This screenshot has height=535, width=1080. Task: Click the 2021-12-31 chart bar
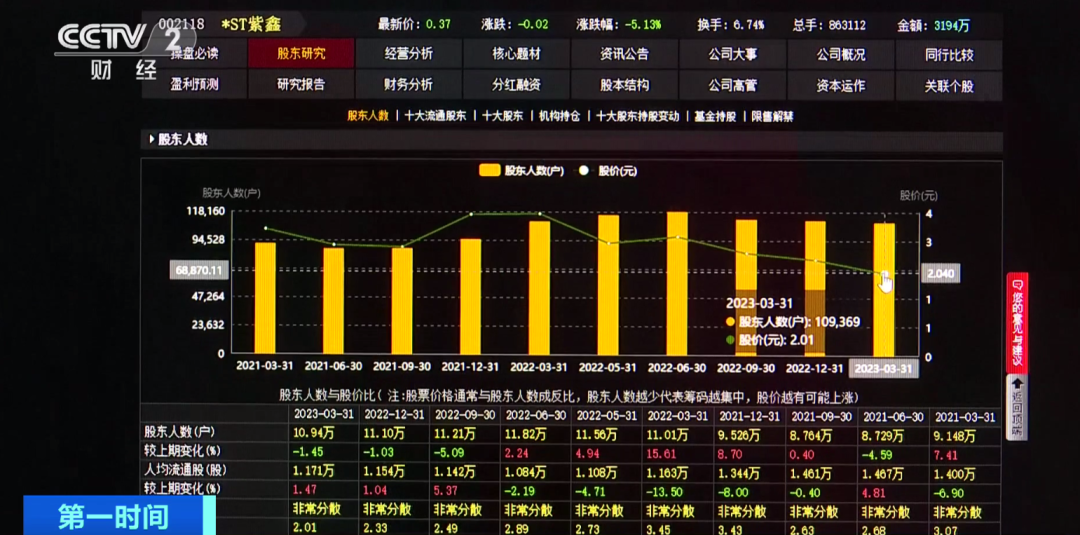tap(470, 297)
